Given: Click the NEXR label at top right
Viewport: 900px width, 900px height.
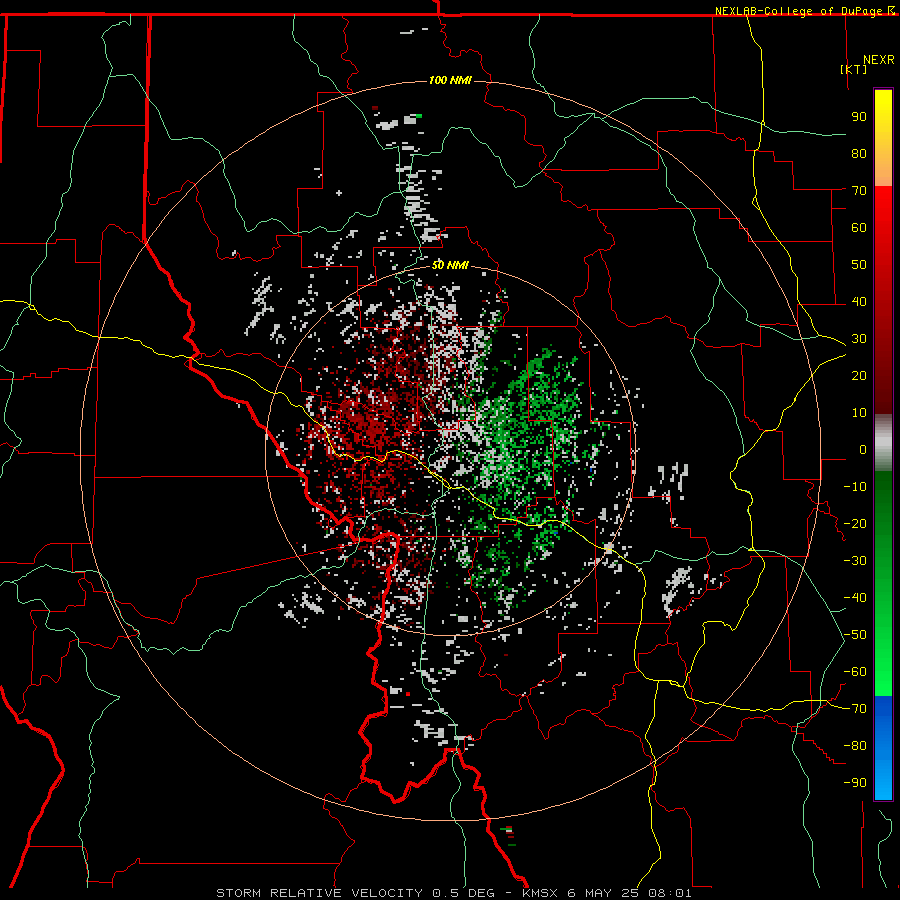Looking at the screenshot, I should click(879, 60).
